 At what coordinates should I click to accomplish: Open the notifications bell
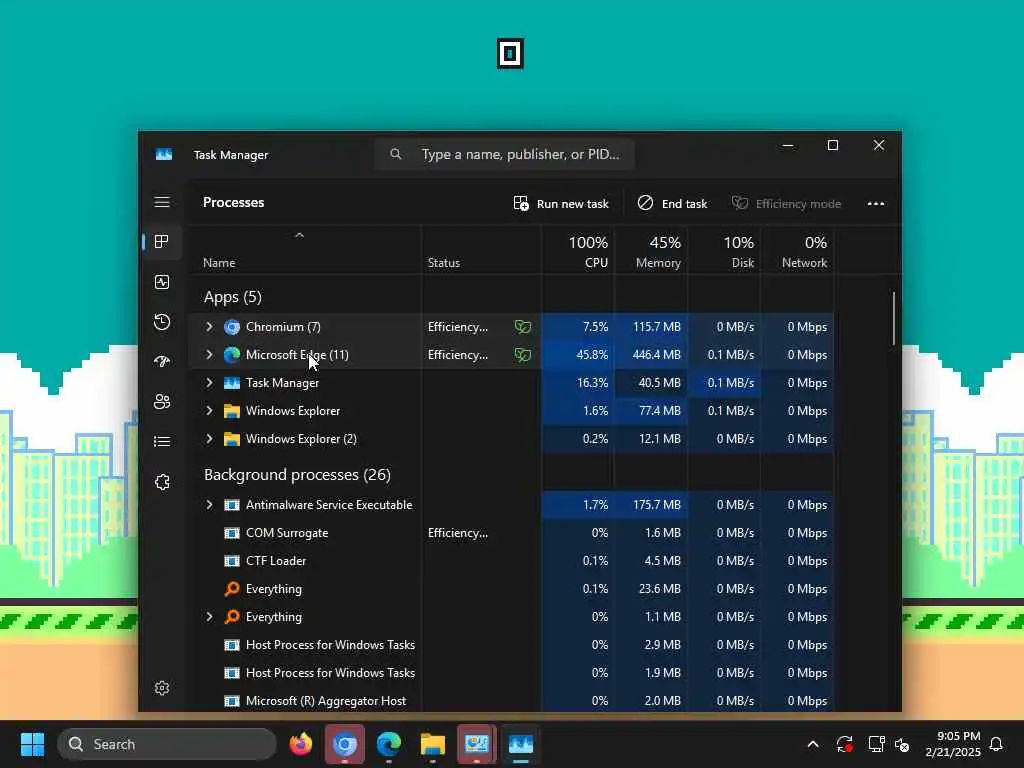pyautogui.click(x=996, y=744)
